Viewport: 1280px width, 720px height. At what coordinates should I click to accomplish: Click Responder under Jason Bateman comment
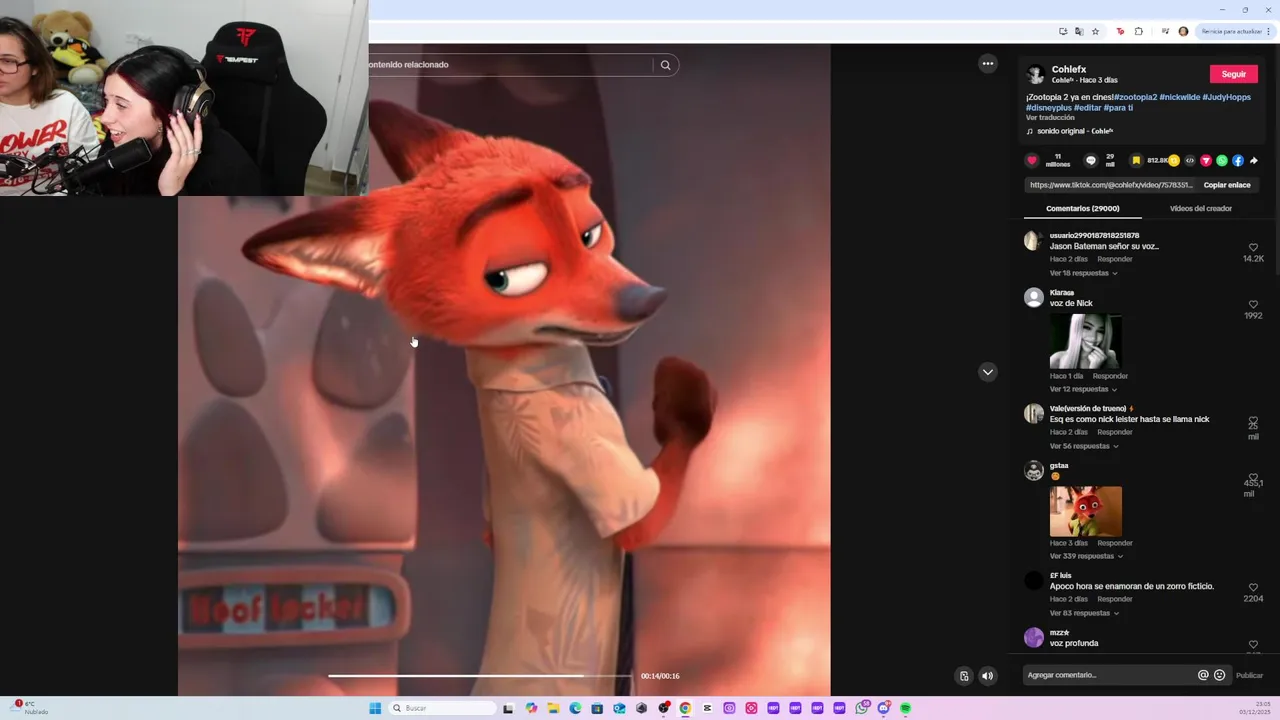[1115, 259]
